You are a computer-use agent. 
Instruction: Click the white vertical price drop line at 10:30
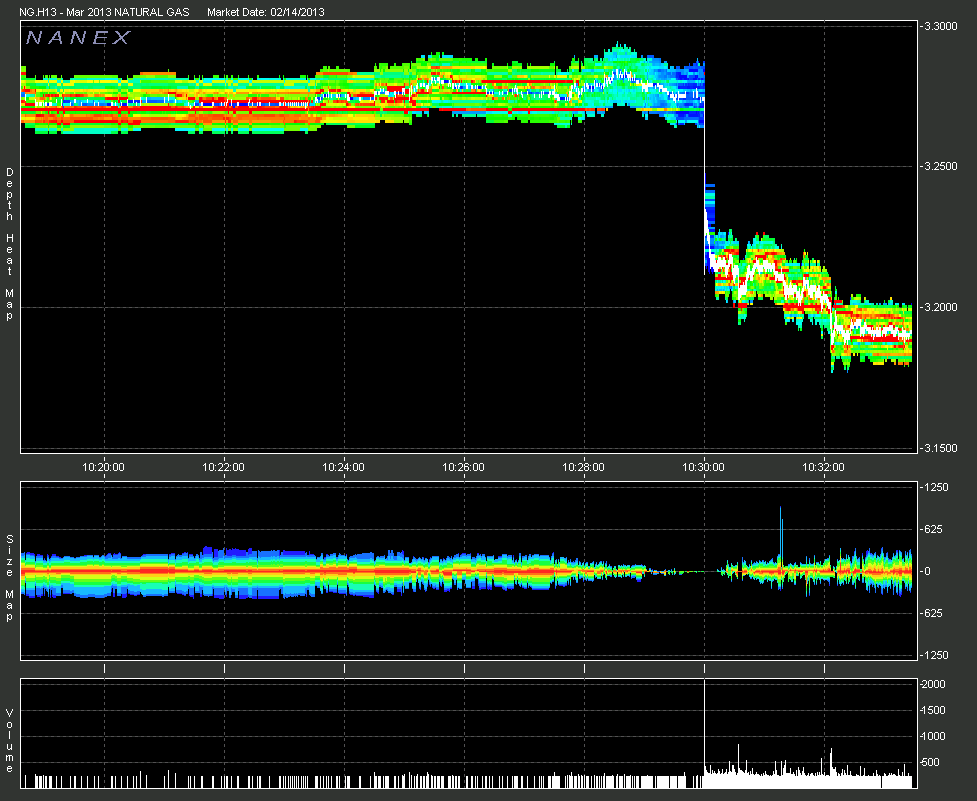705,199
